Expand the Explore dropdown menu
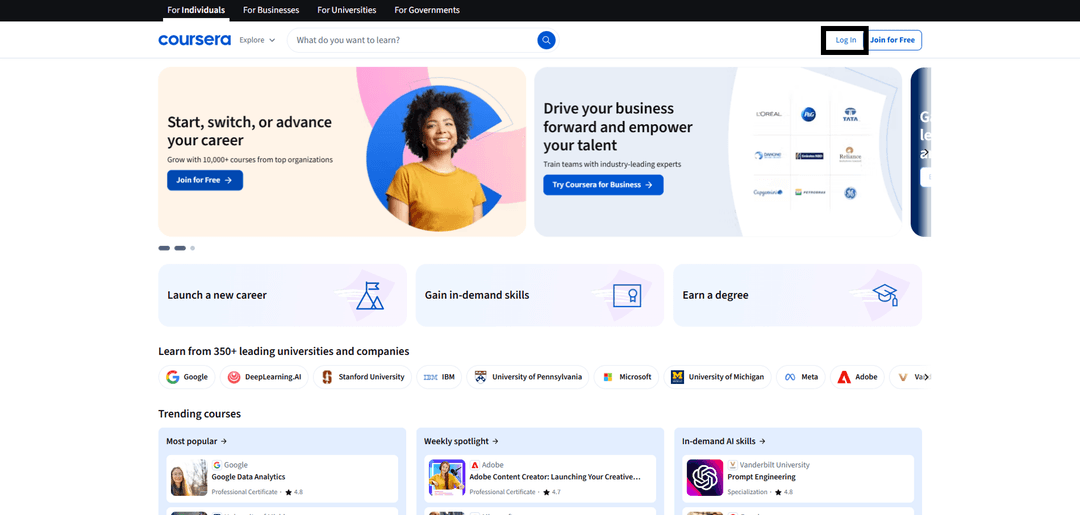Screen dimensions: 1080x515 257,40
